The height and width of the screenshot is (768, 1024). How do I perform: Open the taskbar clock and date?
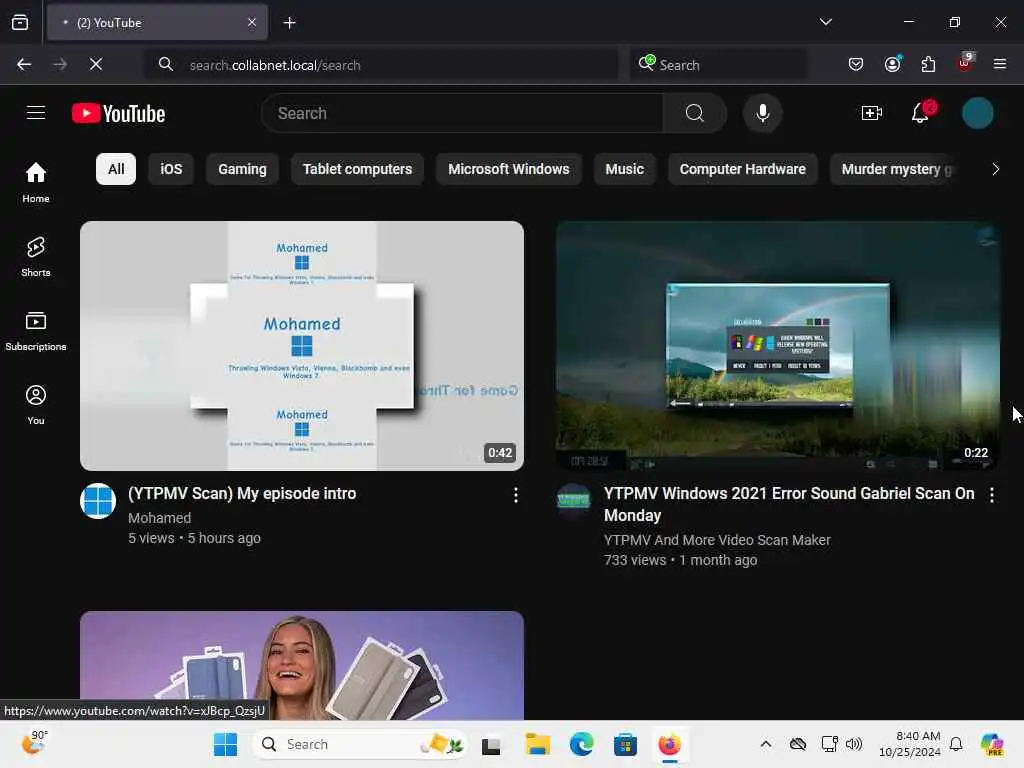[x=910, y=744]
